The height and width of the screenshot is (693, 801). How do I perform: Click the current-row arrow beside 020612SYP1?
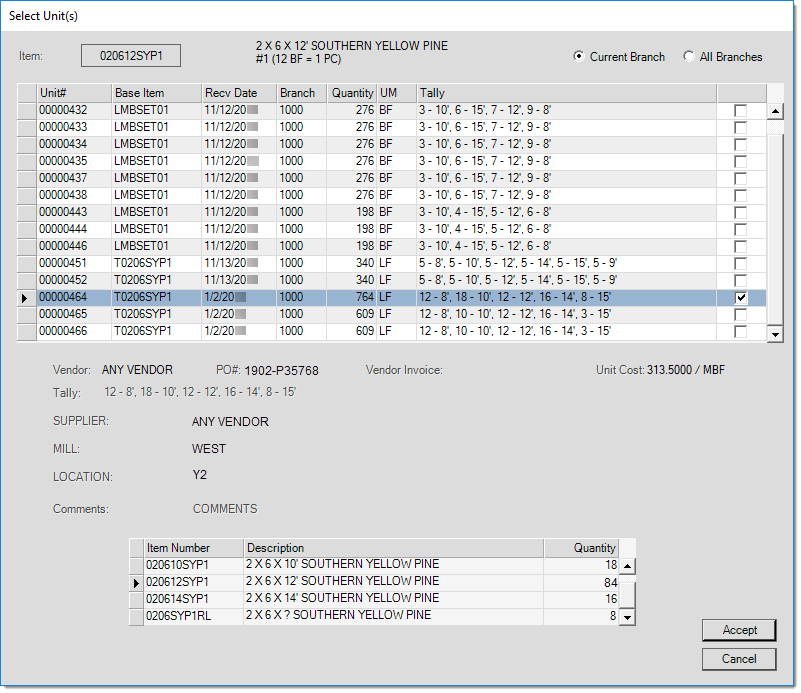[x=136, y=583]
